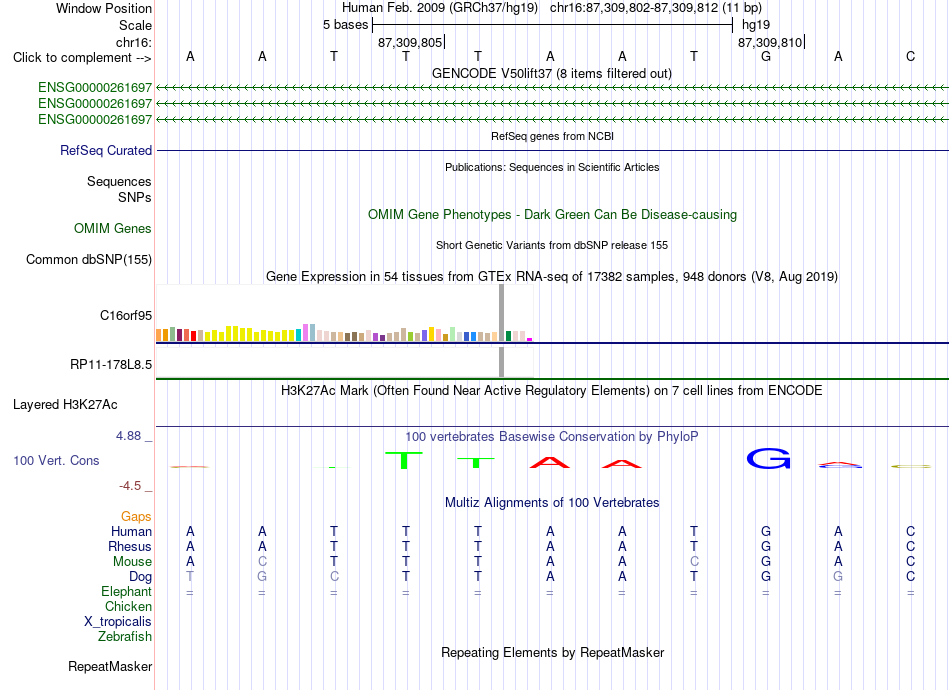Select the Rhesus species label
Image resolution: width=950 pixels, height=690 pixels.
pyautogui.click(x=129, y=546)
